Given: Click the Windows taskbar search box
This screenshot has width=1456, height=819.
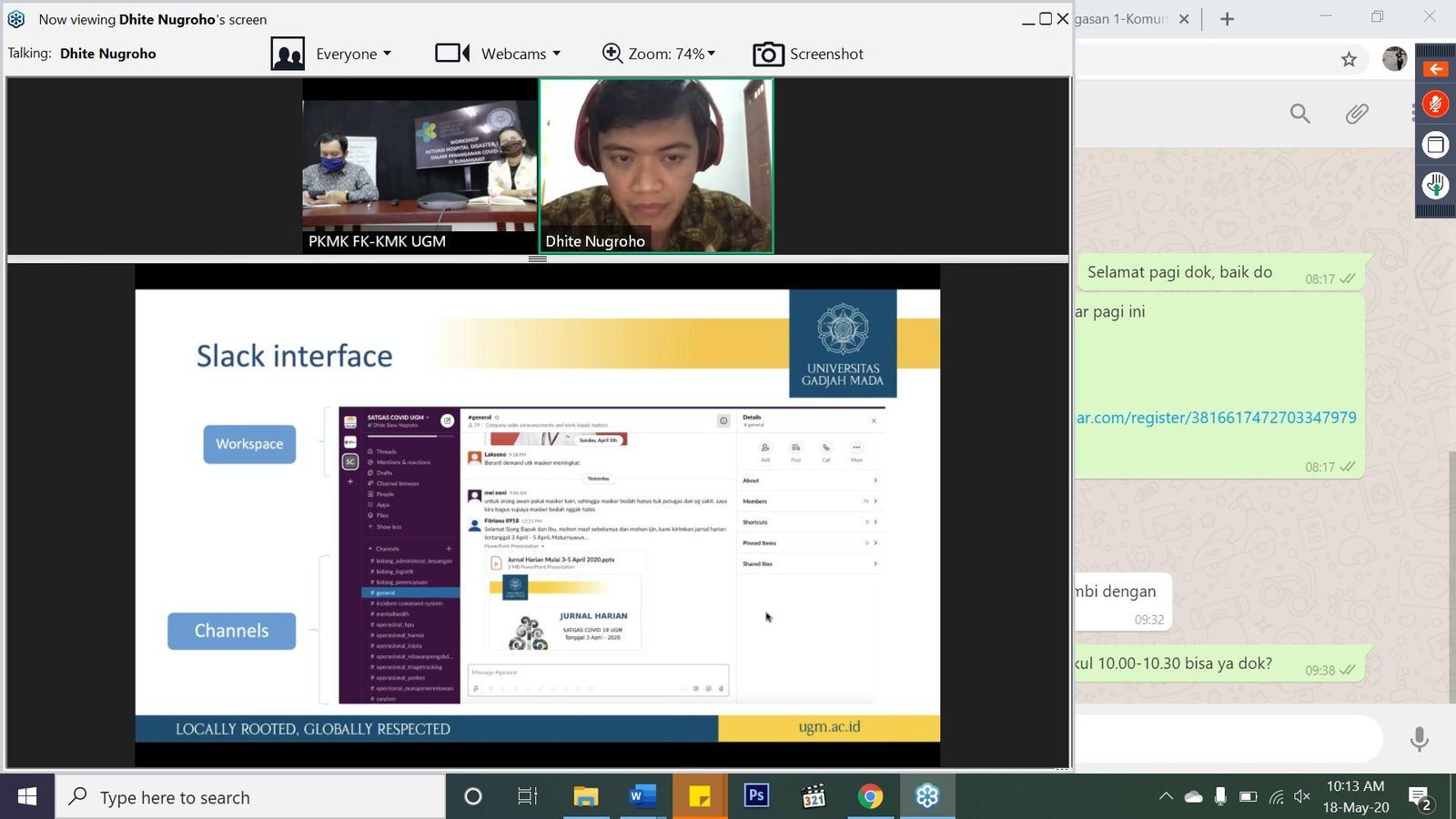Looking at the screenshot, I should (250, 797).
